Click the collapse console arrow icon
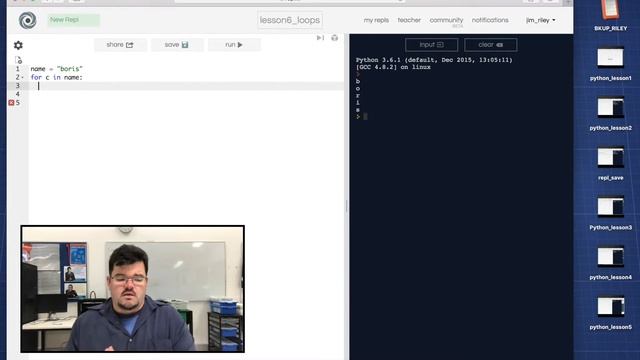This screenshot has width=640, height=360. click(320, 38)
